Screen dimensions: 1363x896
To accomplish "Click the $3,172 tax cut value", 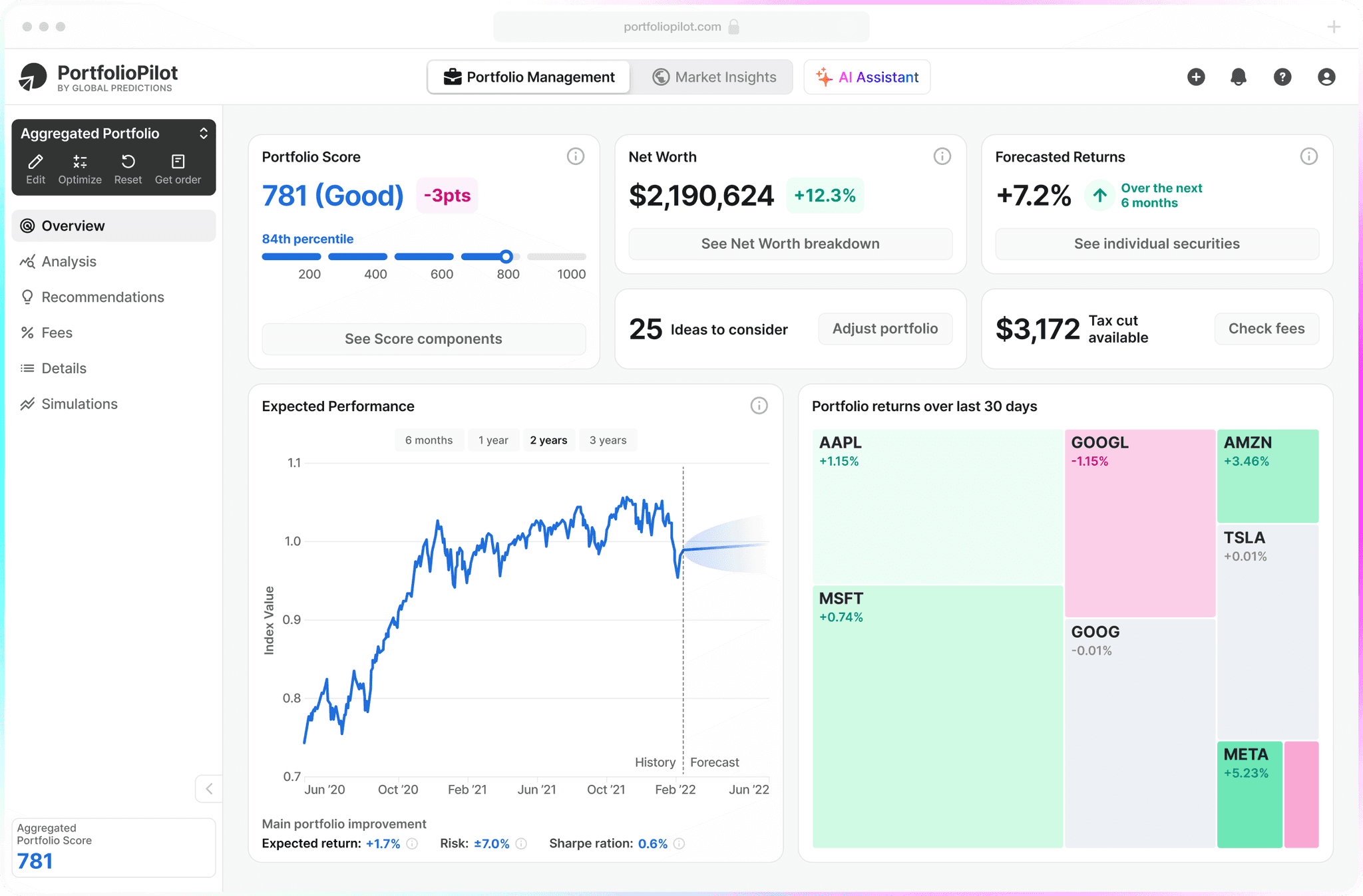I will [1038, 329].
